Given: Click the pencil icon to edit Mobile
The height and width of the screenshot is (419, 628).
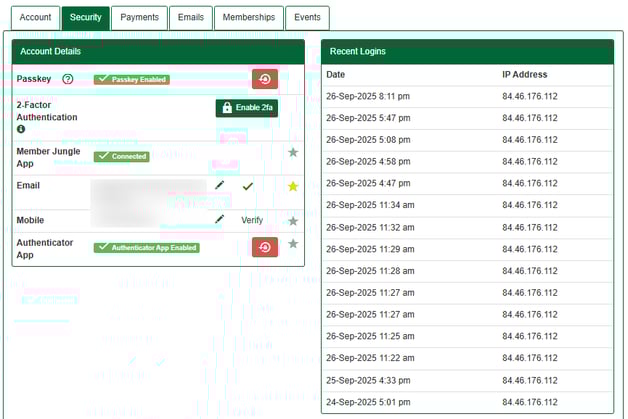Looking at the screenshot, I should [x=220, y=219].
